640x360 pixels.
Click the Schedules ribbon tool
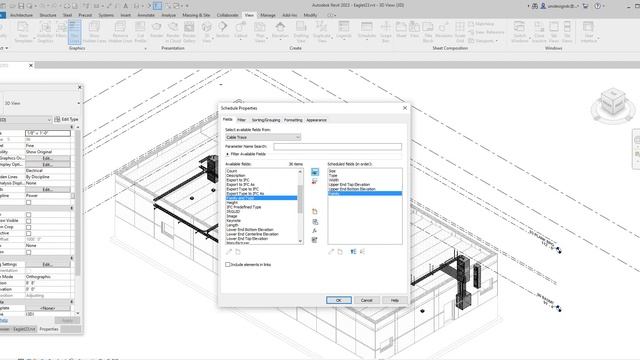pos(367,32)
